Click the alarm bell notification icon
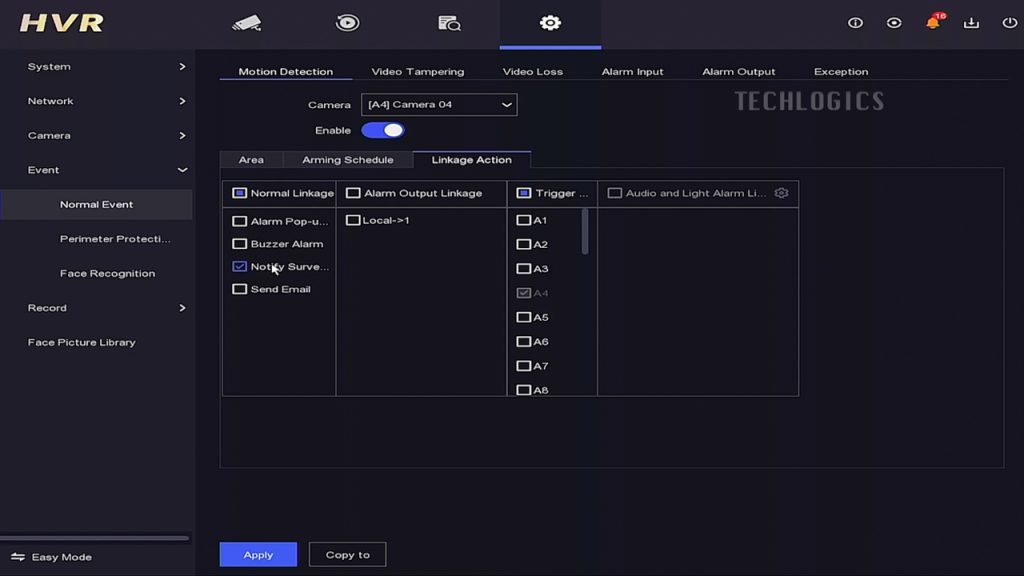 pyautogui.click(x=932, y=23)
